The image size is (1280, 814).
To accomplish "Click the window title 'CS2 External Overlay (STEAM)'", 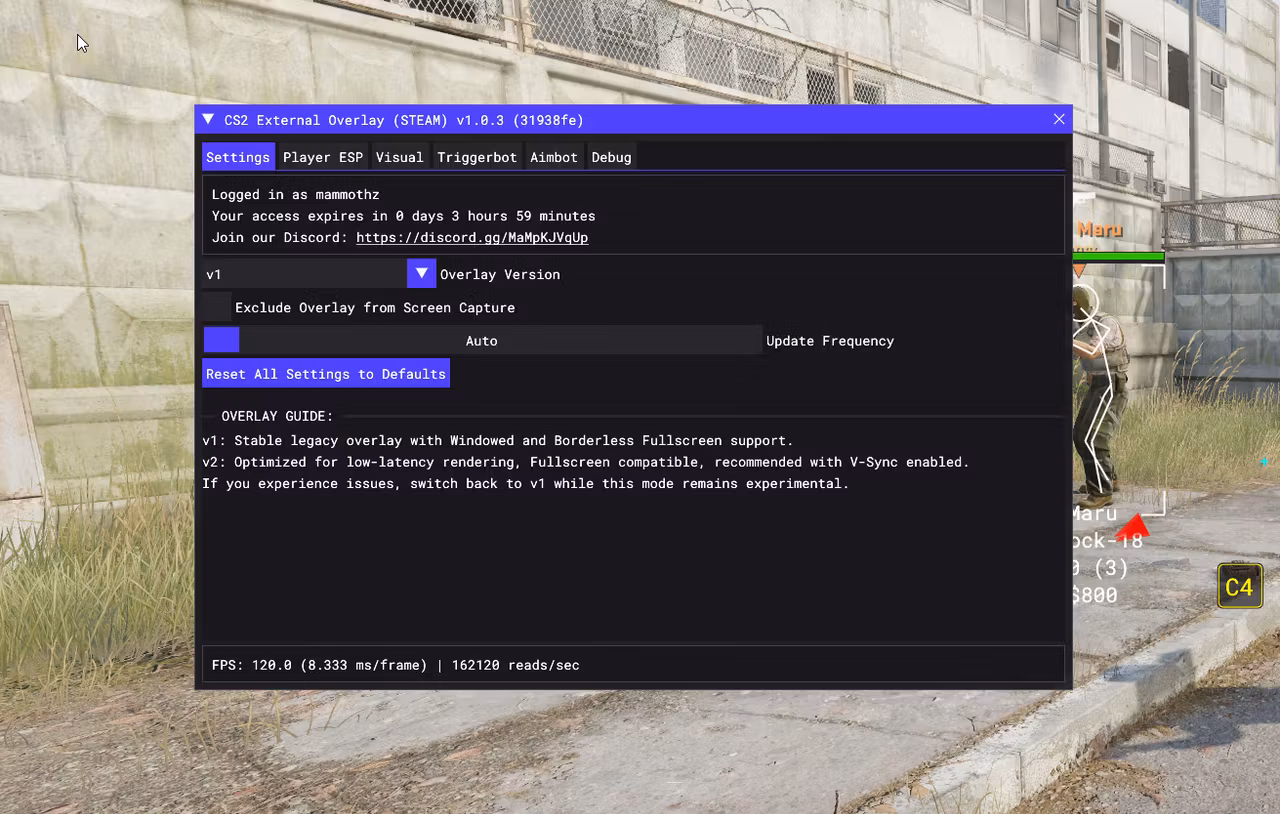I will [x=336, y=120].
